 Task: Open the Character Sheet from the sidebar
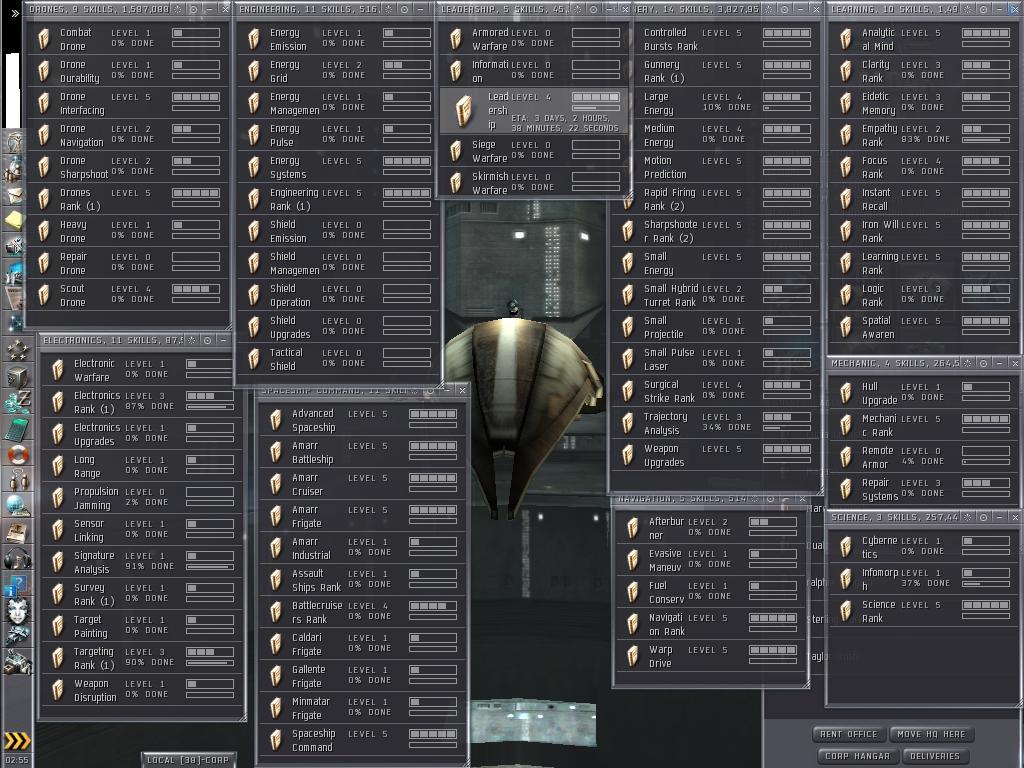coord(14,142)
